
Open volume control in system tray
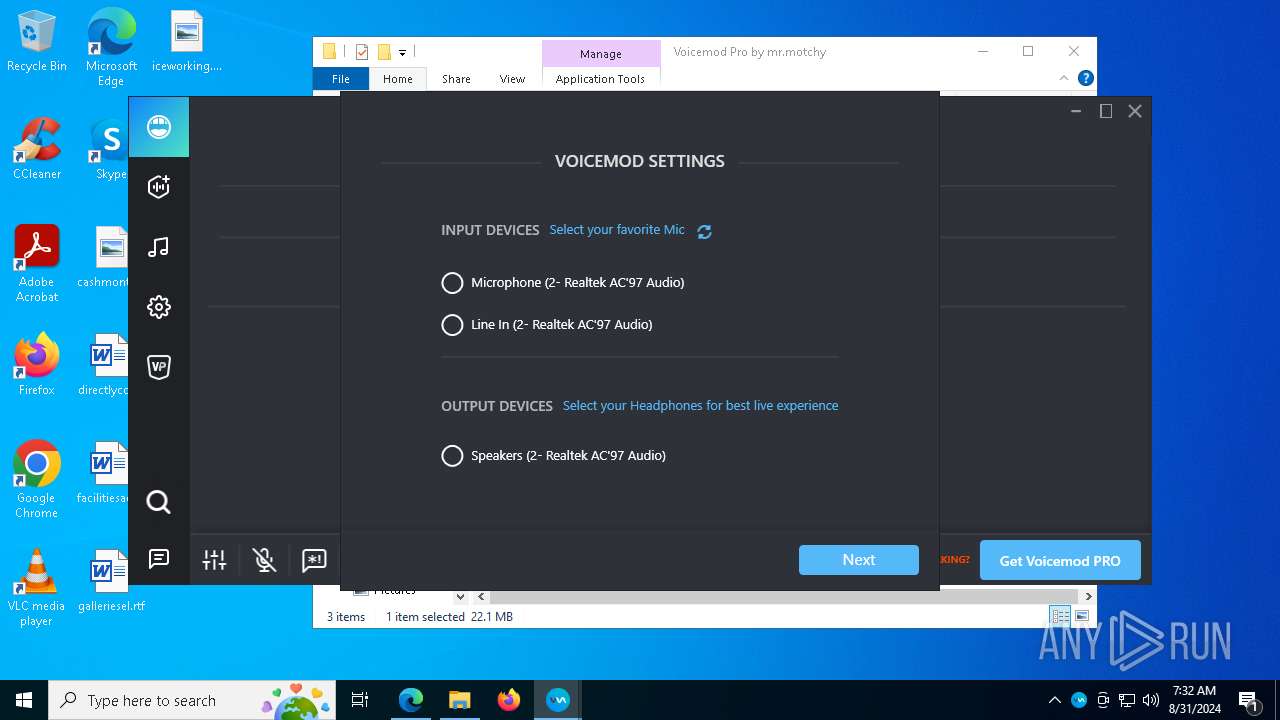pos(1151,700)
